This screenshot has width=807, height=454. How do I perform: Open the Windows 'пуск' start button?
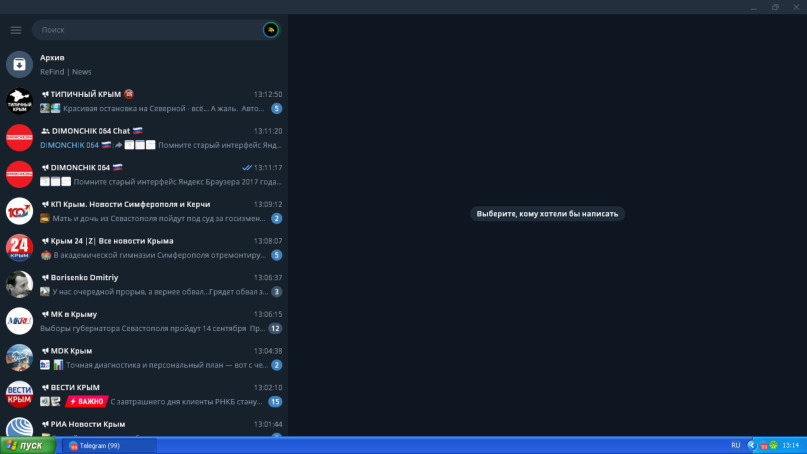[28, 445]
